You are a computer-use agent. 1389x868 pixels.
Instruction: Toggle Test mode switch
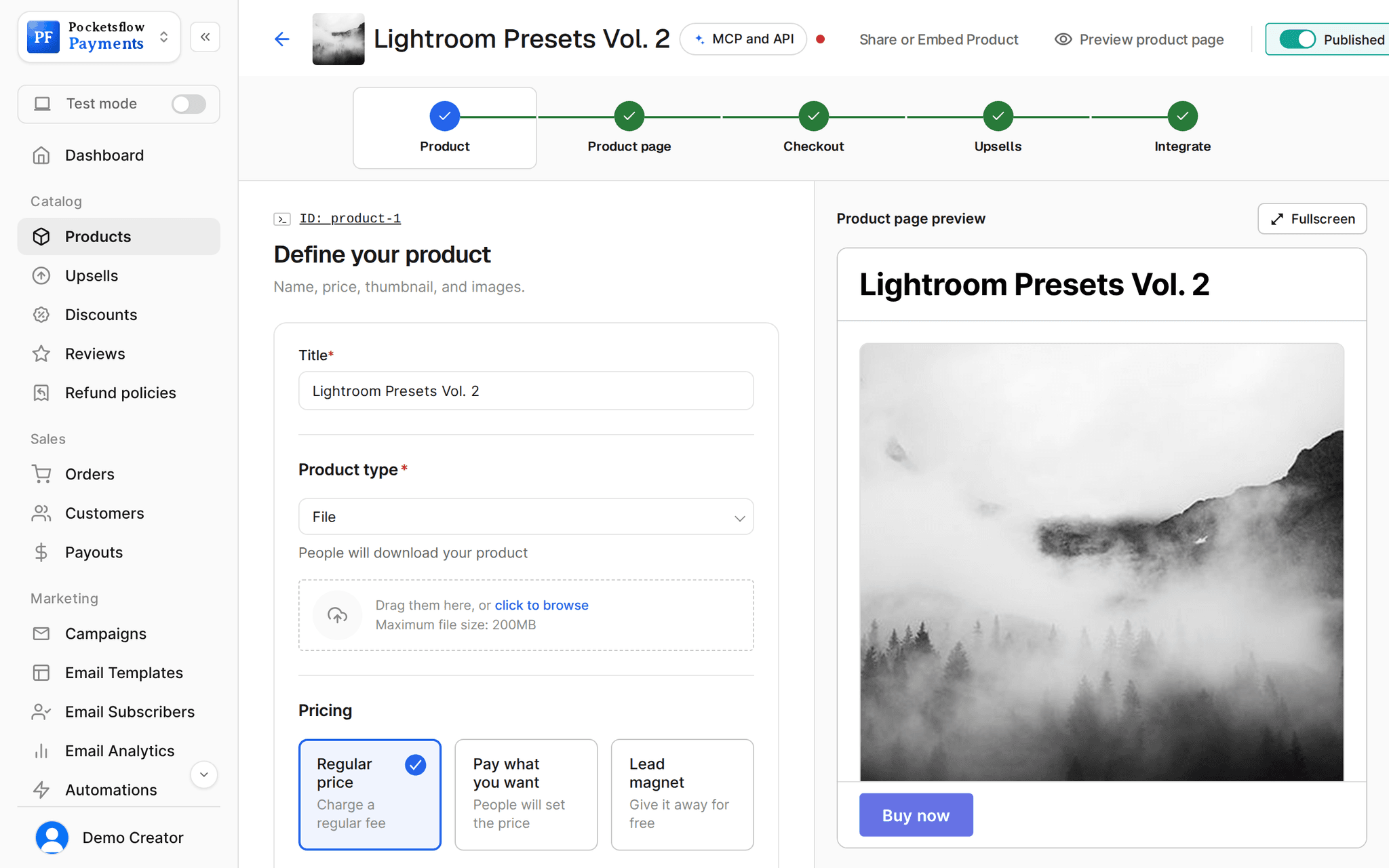[189, 104]
